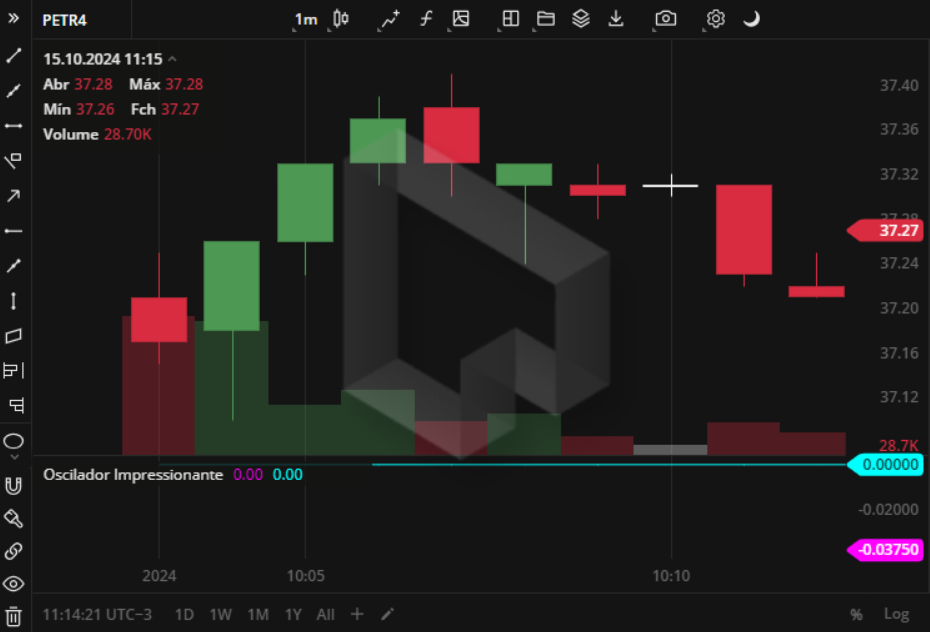930x632 pixels.
Task: Select the pitchfork fork tool
Action: [x=16, y=405]
